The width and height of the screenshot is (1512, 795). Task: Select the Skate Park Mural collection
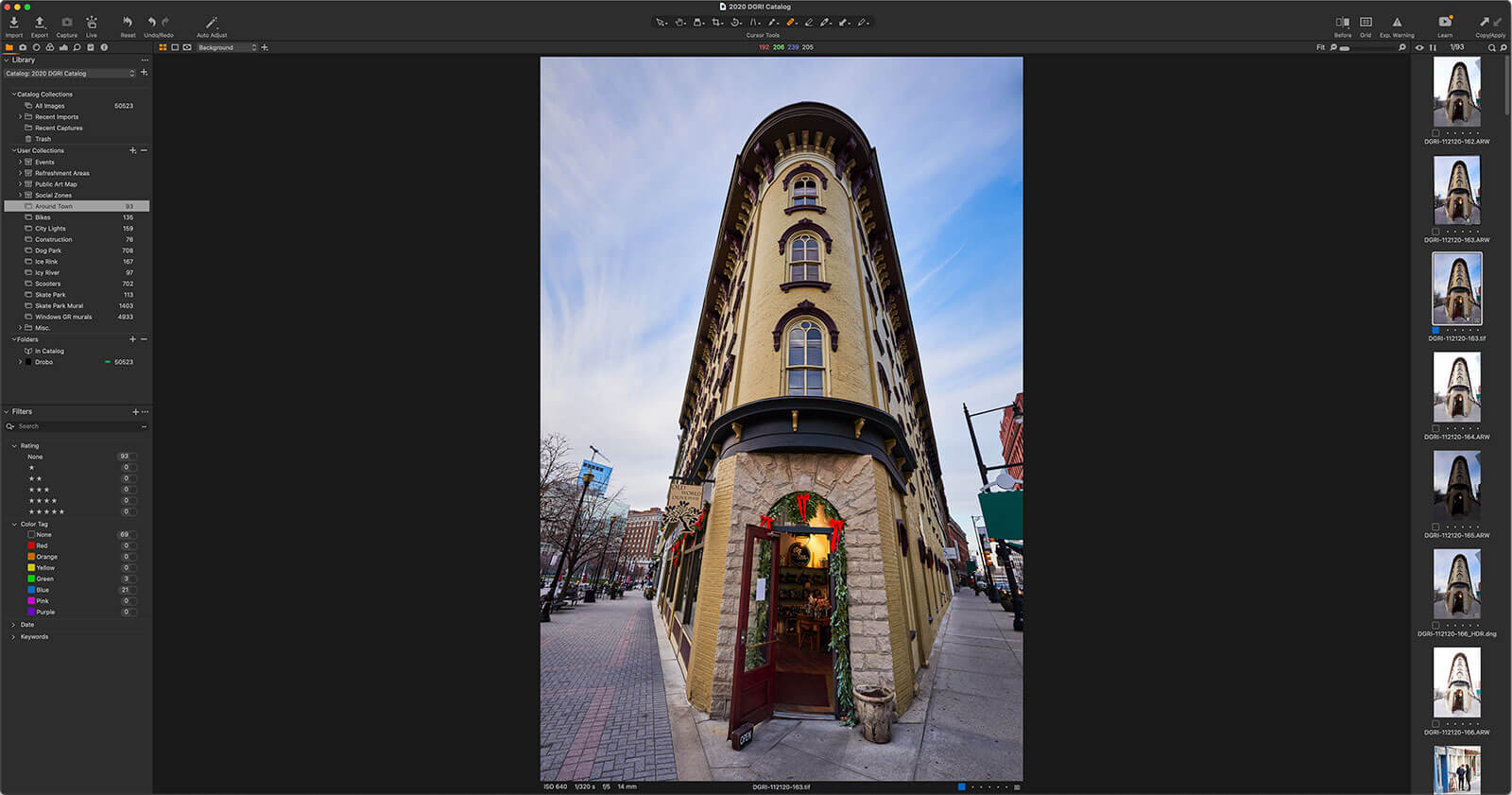(59, 305)
